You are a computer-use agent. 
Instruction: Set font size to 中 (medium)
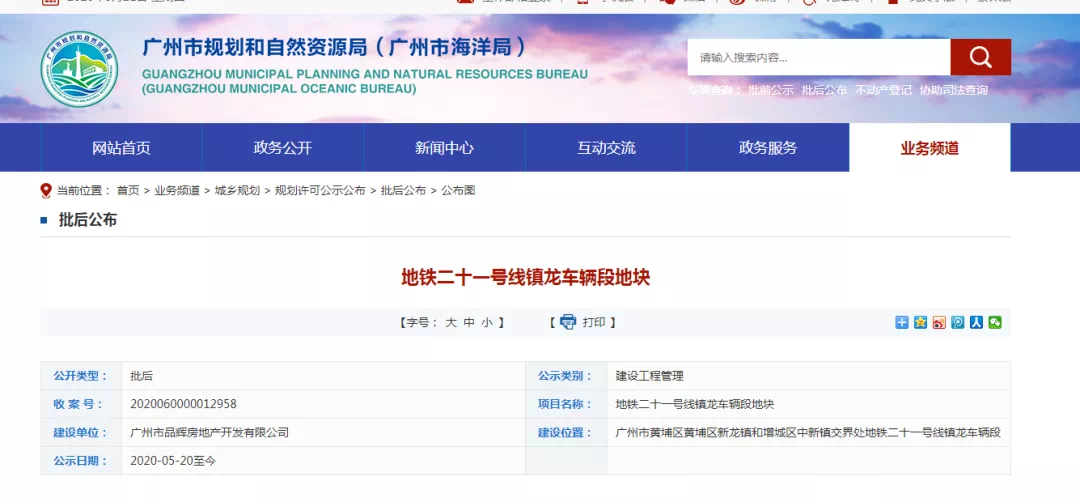click(469, 322)
